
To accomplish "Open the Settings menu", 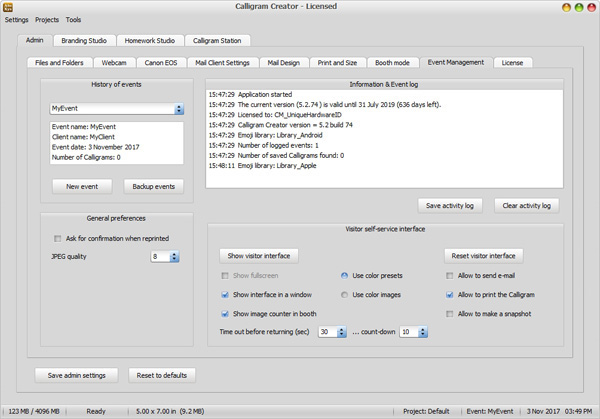I will pos(17,20).
